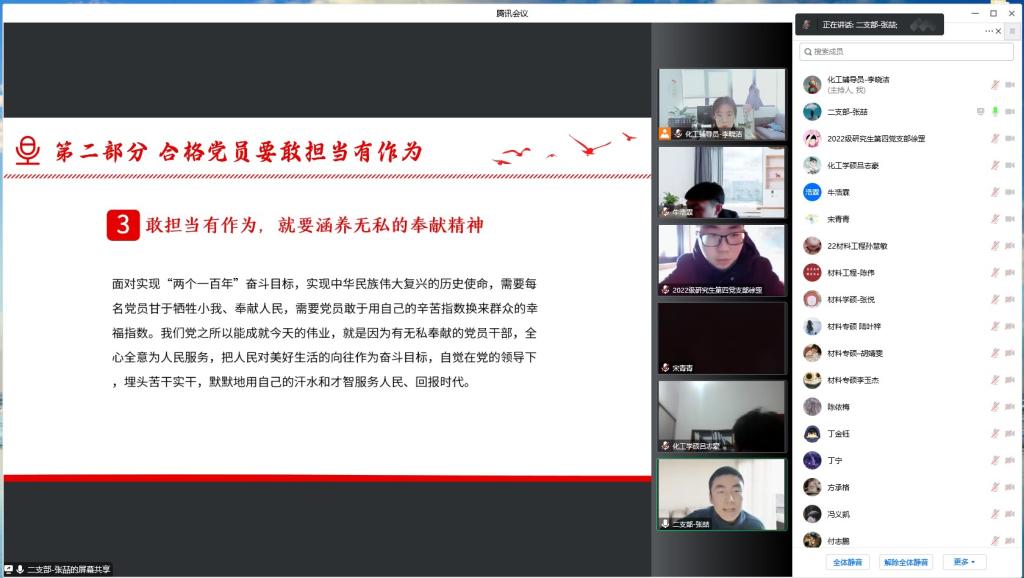Click the screen sharing icon beside 二支部-张喆
The height and width of the screenshot is (578, 1024).
(x=981, y=112)
